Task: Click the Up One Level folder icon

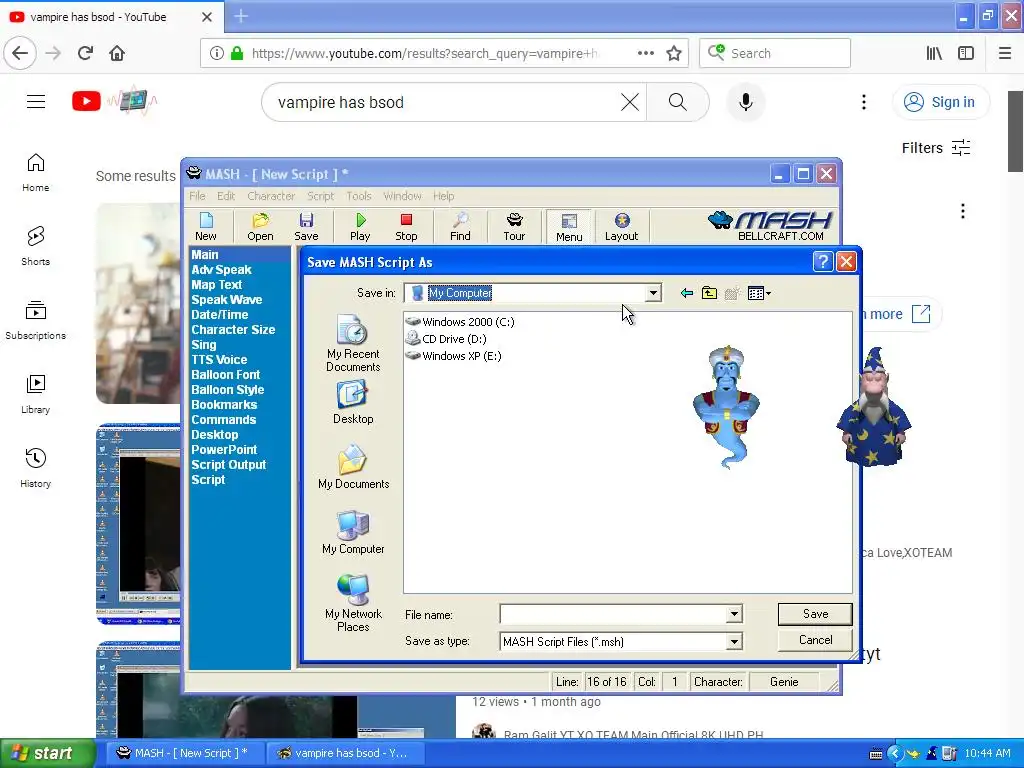Action: pos(709,293)
